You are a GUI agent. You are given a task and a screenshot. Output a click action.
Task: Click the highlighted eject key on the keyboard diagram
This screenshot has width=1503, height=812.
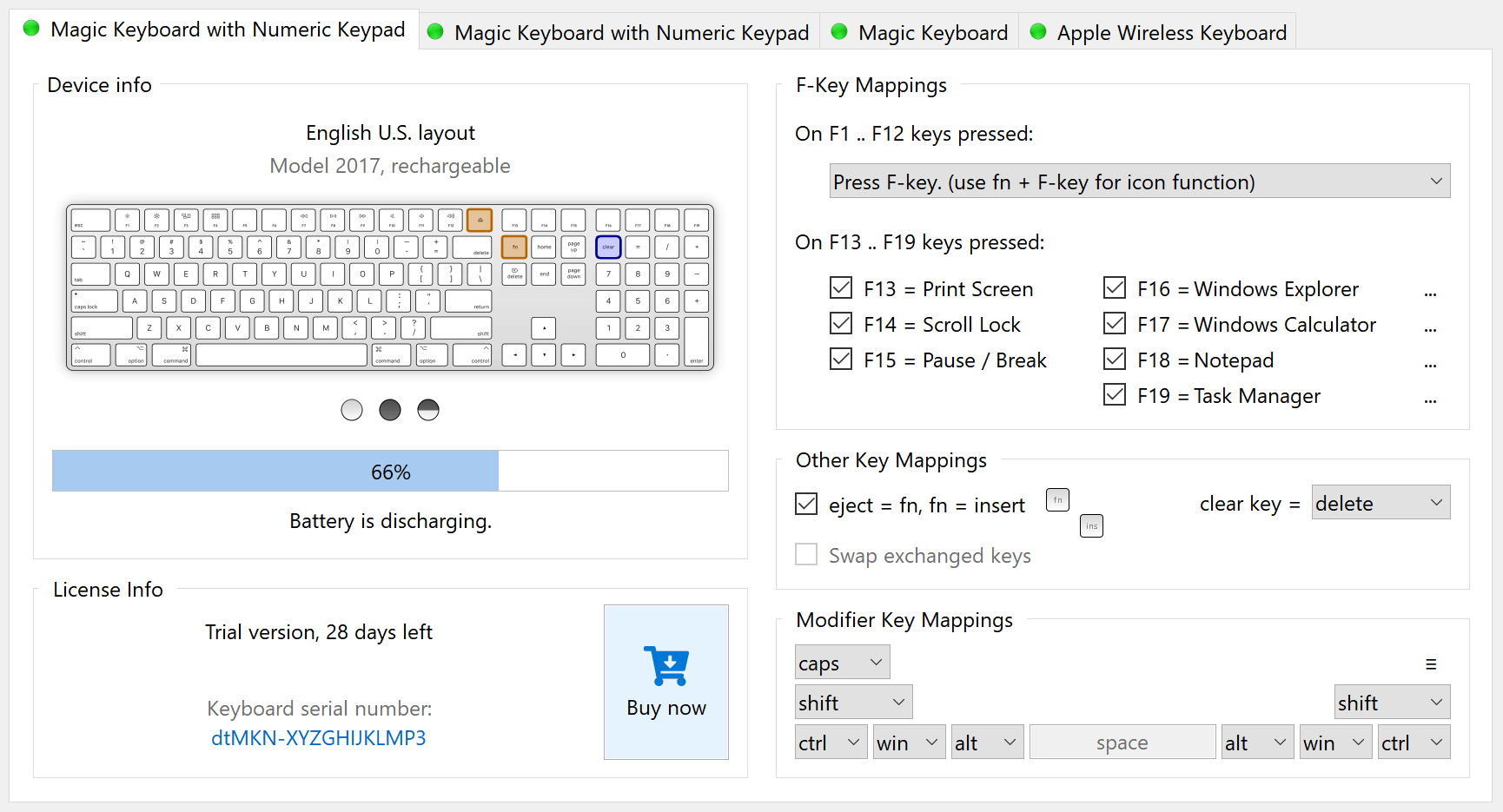tap(480, 220)
